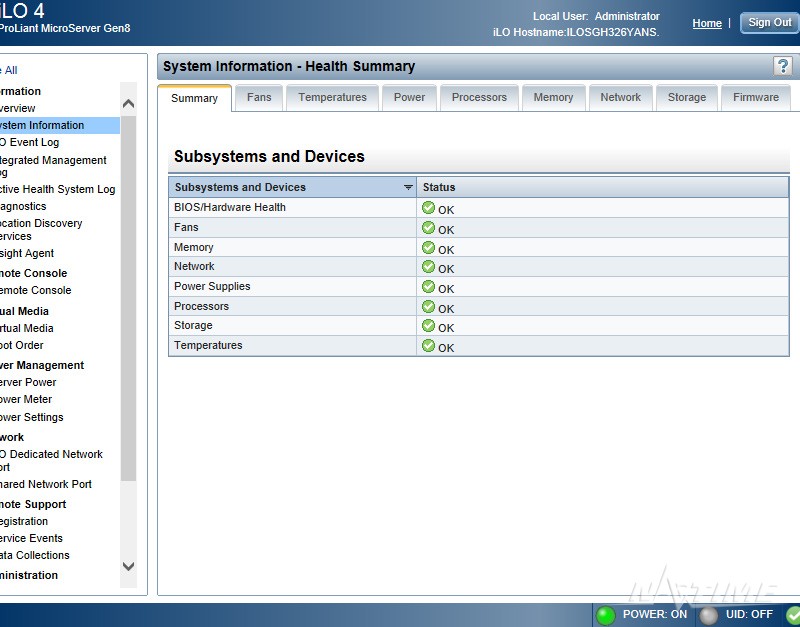Open the help question mark icon
Image resolution: width=800 pixels, height=627 pixels.
(x=783, y=66)
